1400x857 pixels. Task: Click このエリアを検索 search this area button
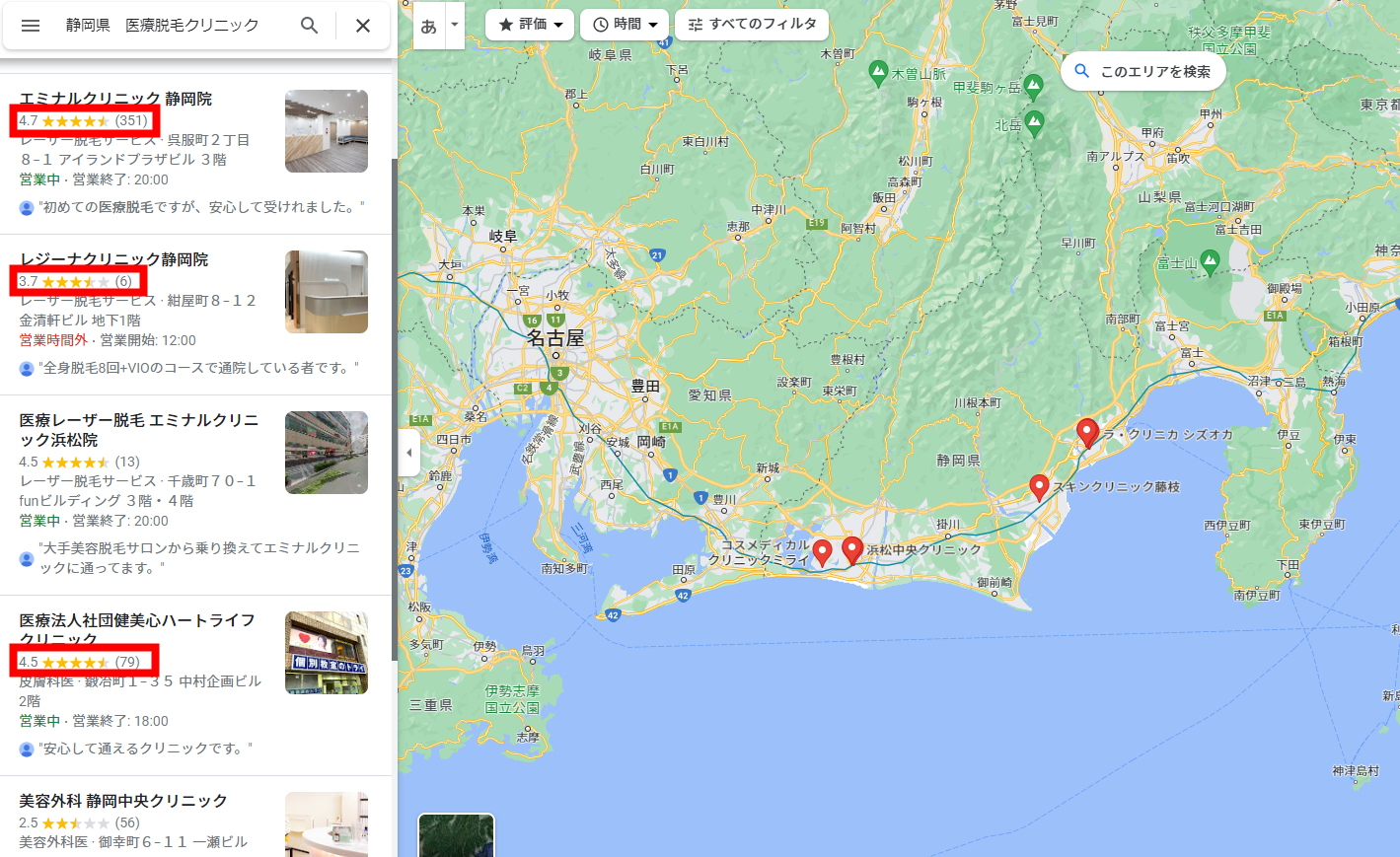(x=1143, y=72)
